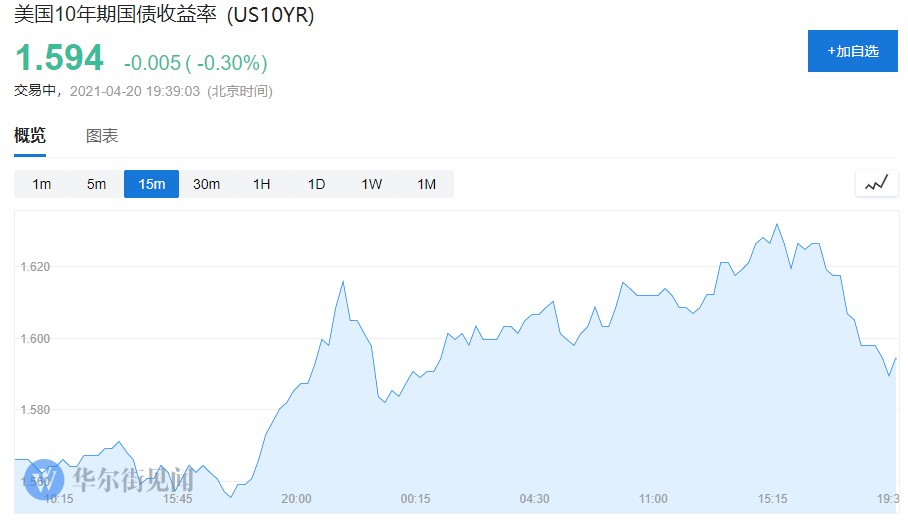
Task: Set the chart interval to 1H
Action: point(261,184)
